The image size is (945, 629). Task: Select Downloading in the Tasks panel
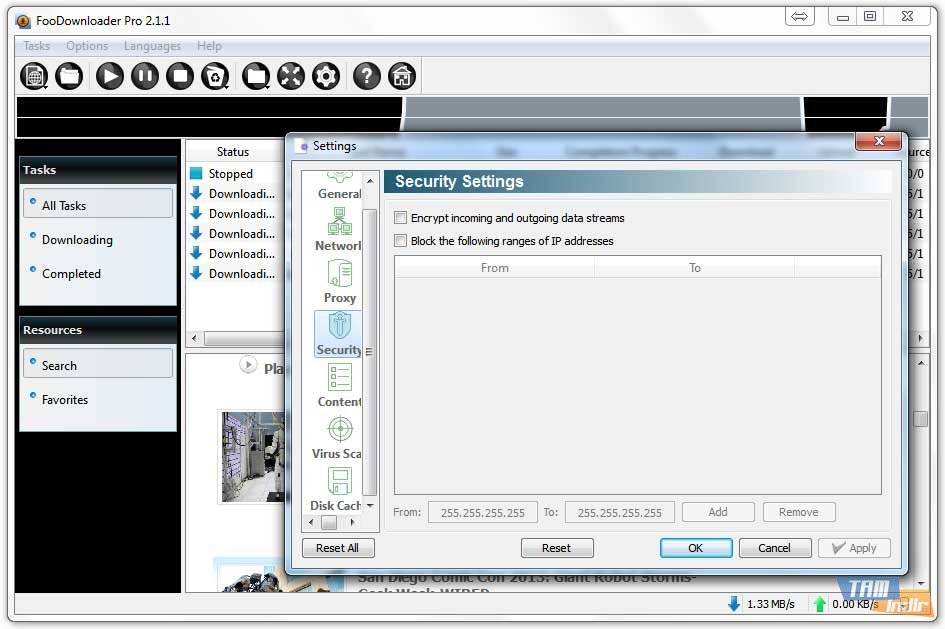pyautogui.click(x=77, y=240)
